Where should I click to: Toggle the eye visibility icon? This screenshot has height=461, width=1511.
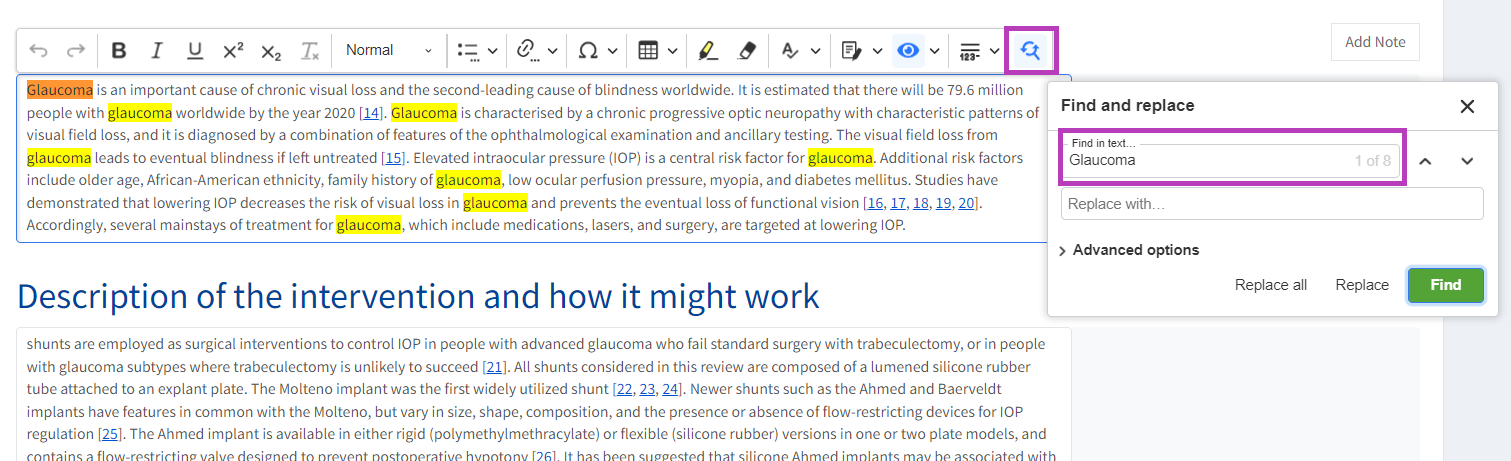coord(908,51)
